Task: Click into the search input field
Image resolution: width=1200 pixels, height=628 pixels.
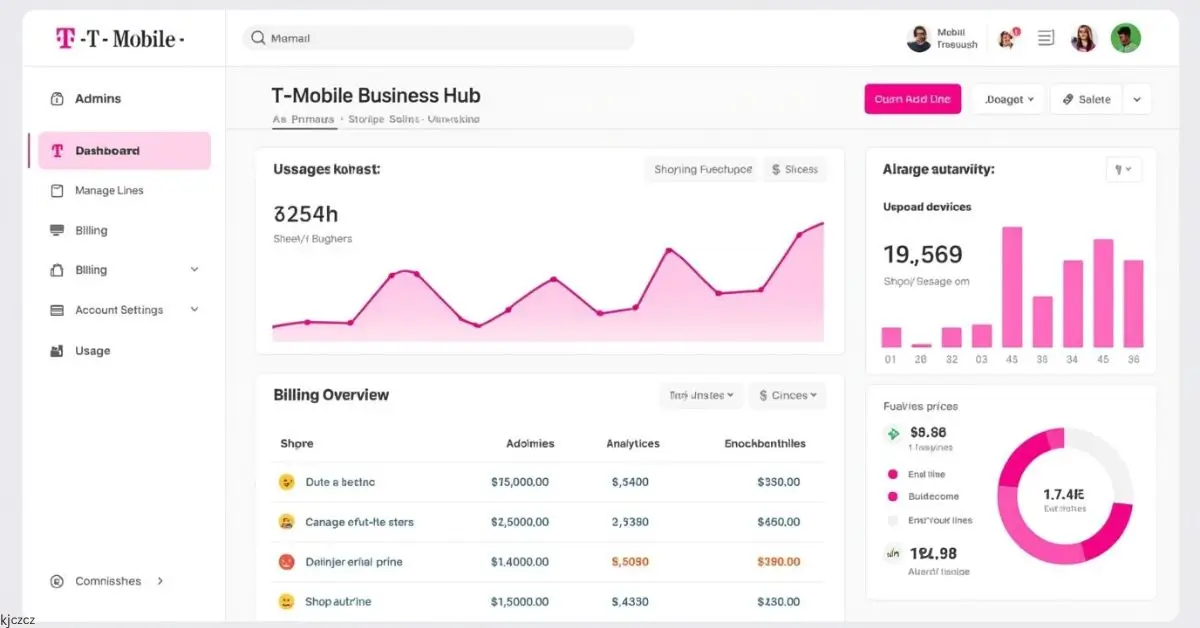Action: (x=438, y=38)
